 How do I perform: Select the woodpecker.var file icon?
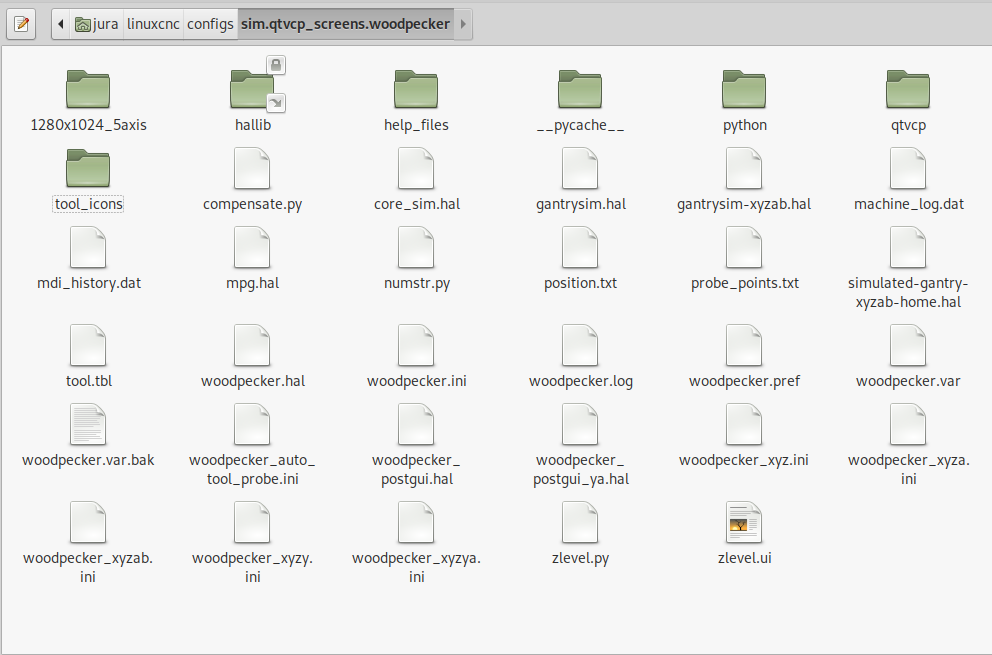click(x=908, y=346)
